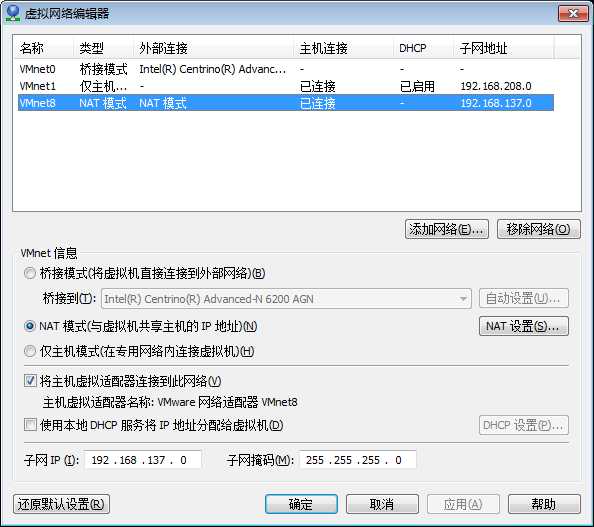594x527 pixels.
Task: Click the 还原默认设置 button
Action: (x=61, y=504)
